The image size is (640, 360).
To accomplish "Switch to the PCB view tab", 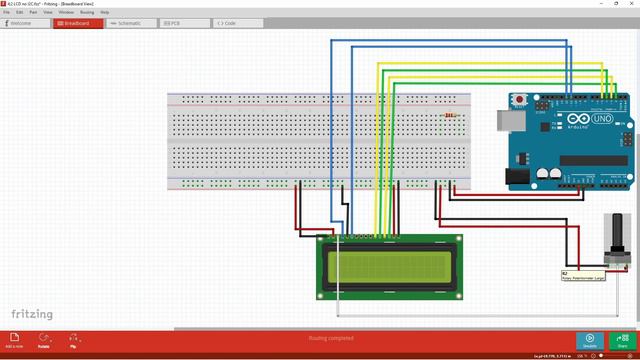I will click(x=185, y=23).
